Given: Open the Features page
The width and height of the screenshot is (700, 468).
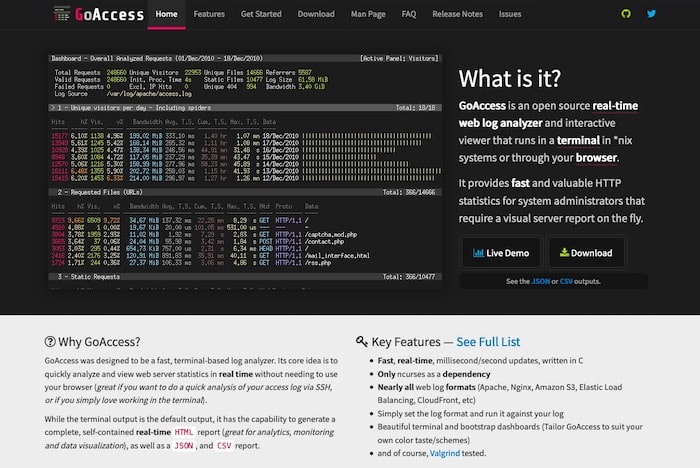Looking at the screenshot, I should [209, 14].
